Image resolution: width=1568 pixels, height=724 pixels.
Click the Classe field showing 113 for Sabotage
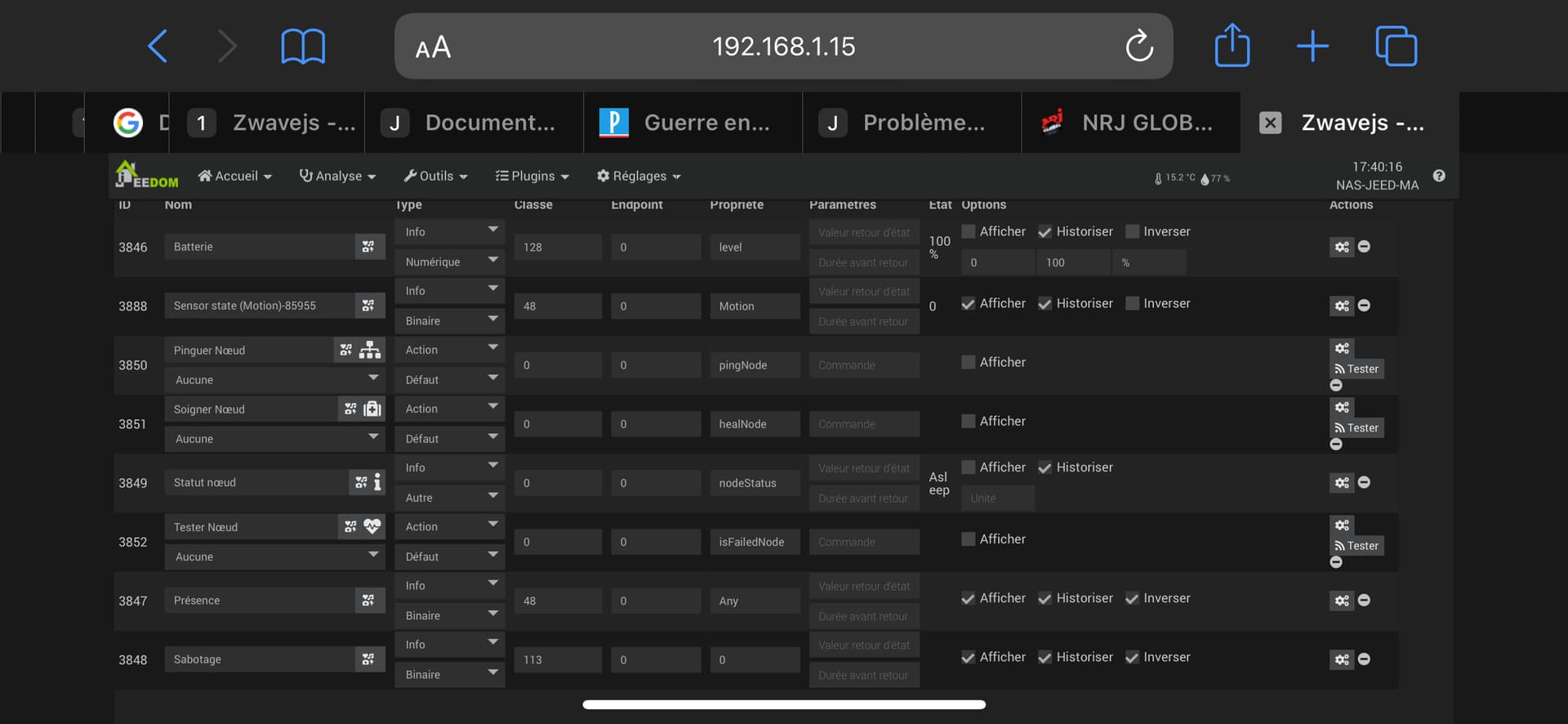point(558,660)
